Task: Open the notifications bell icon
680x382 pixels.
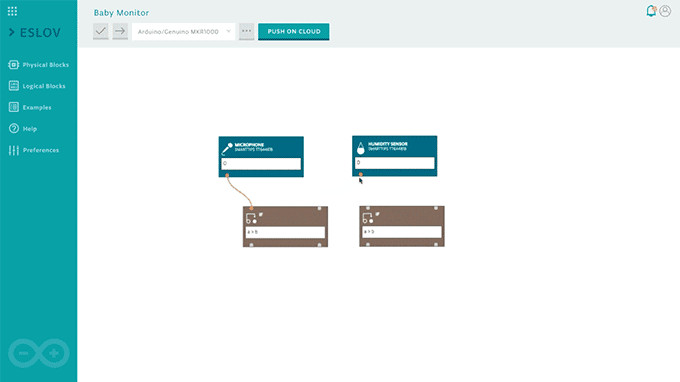Action: click(651, 11)
